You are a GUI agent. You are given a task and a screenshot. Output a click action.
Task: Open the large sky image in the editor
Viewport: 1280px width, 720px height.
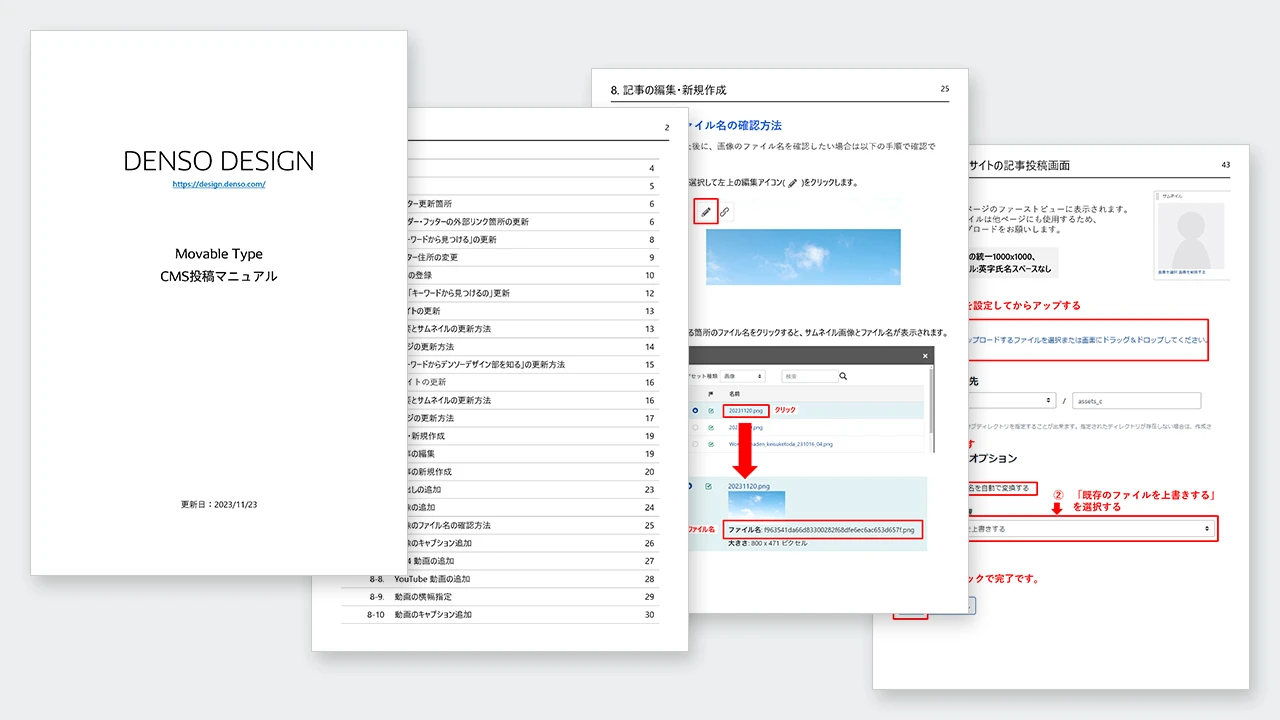(803, 257)
